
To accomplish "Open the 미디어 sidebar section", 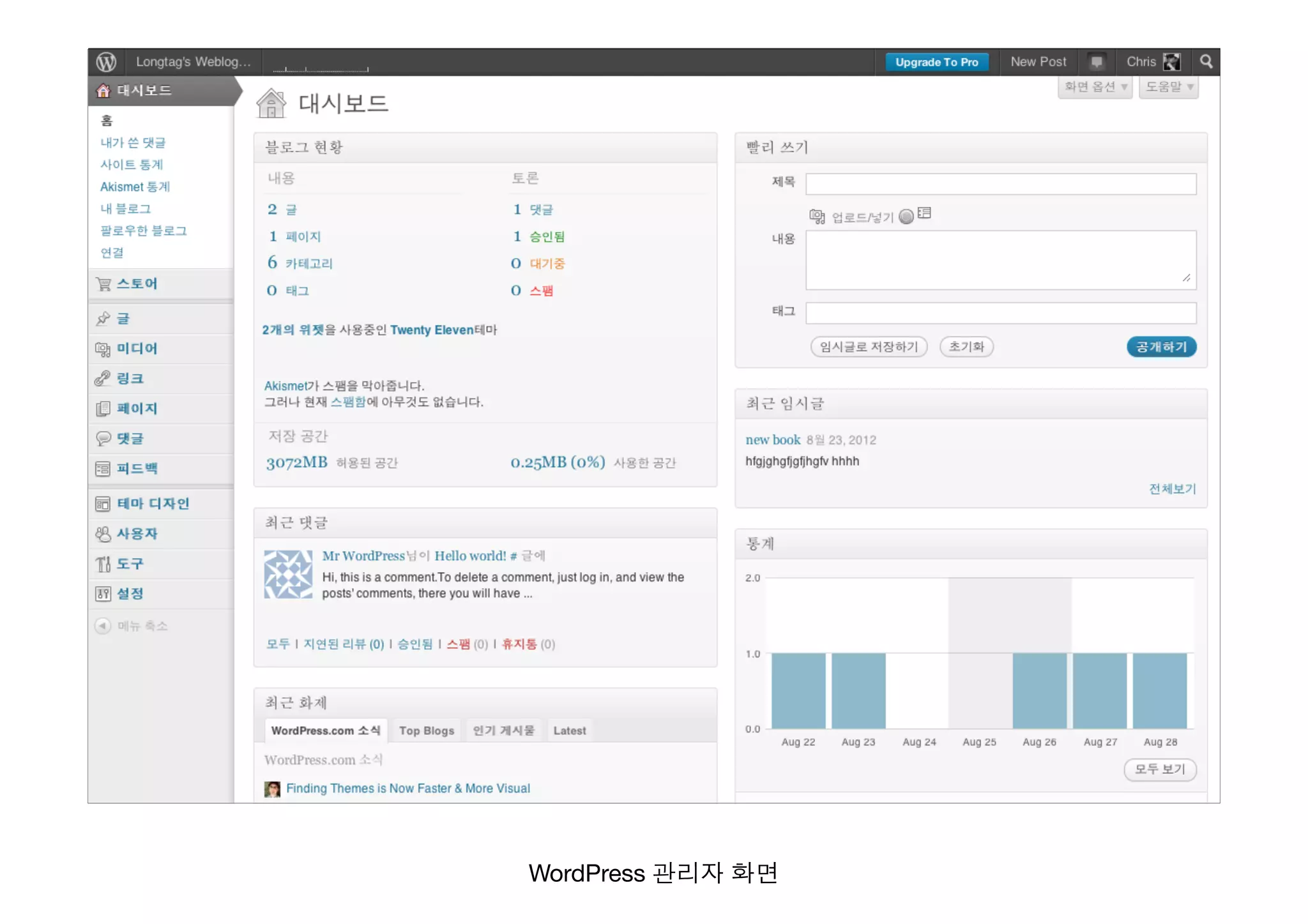I will (x=137, y=348).
